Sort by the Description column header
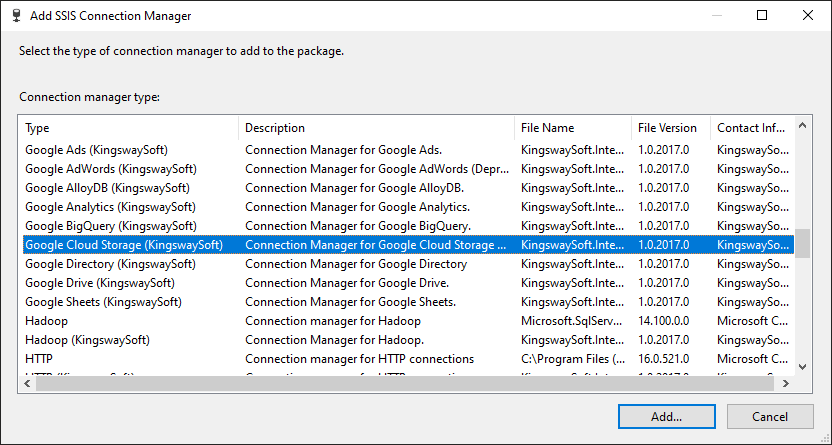The height and width of the screenshot is (445, 832). point(376,128)
